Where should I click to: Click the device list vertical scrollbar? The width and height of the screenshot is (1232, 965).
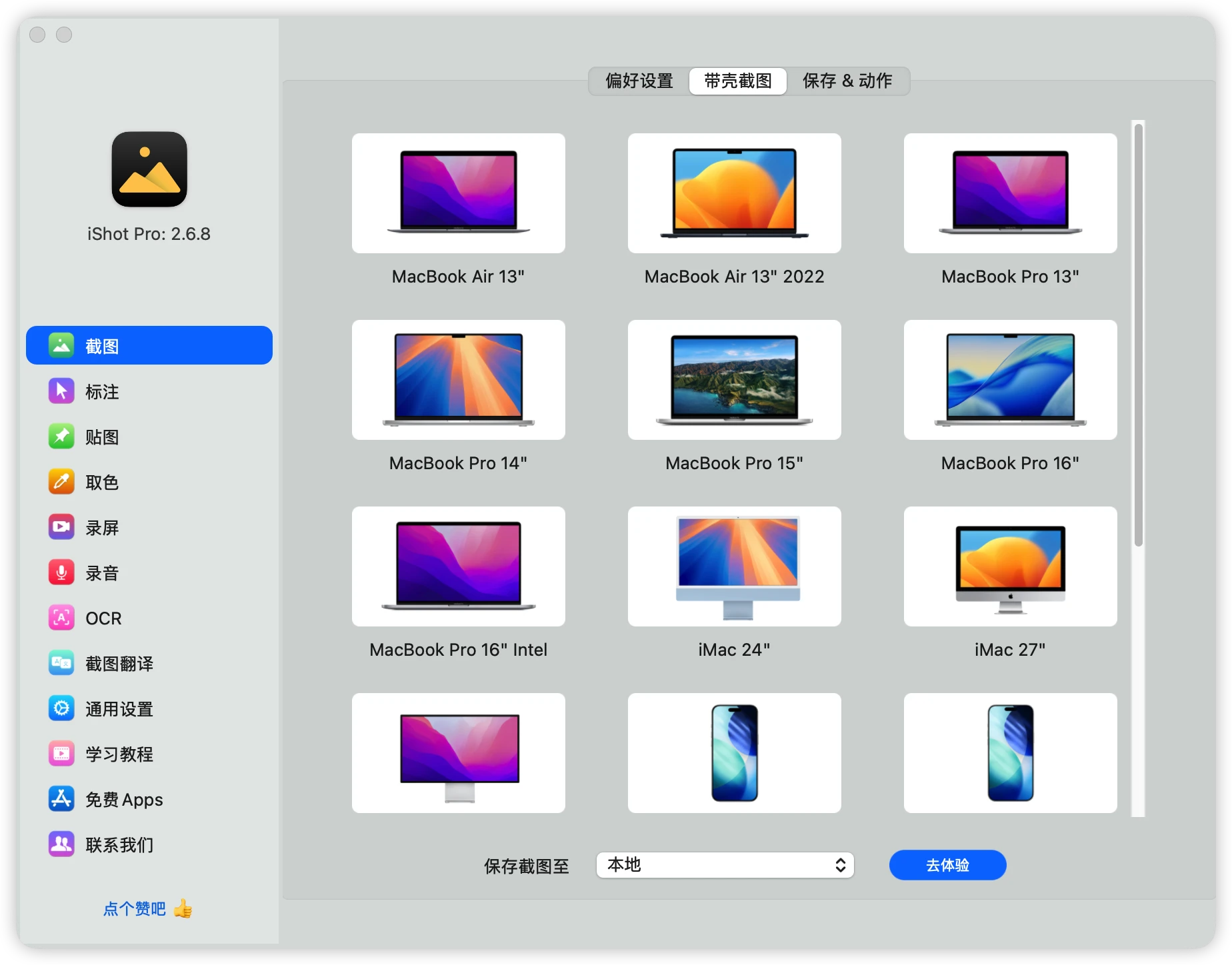click(x=1139, y=335)
